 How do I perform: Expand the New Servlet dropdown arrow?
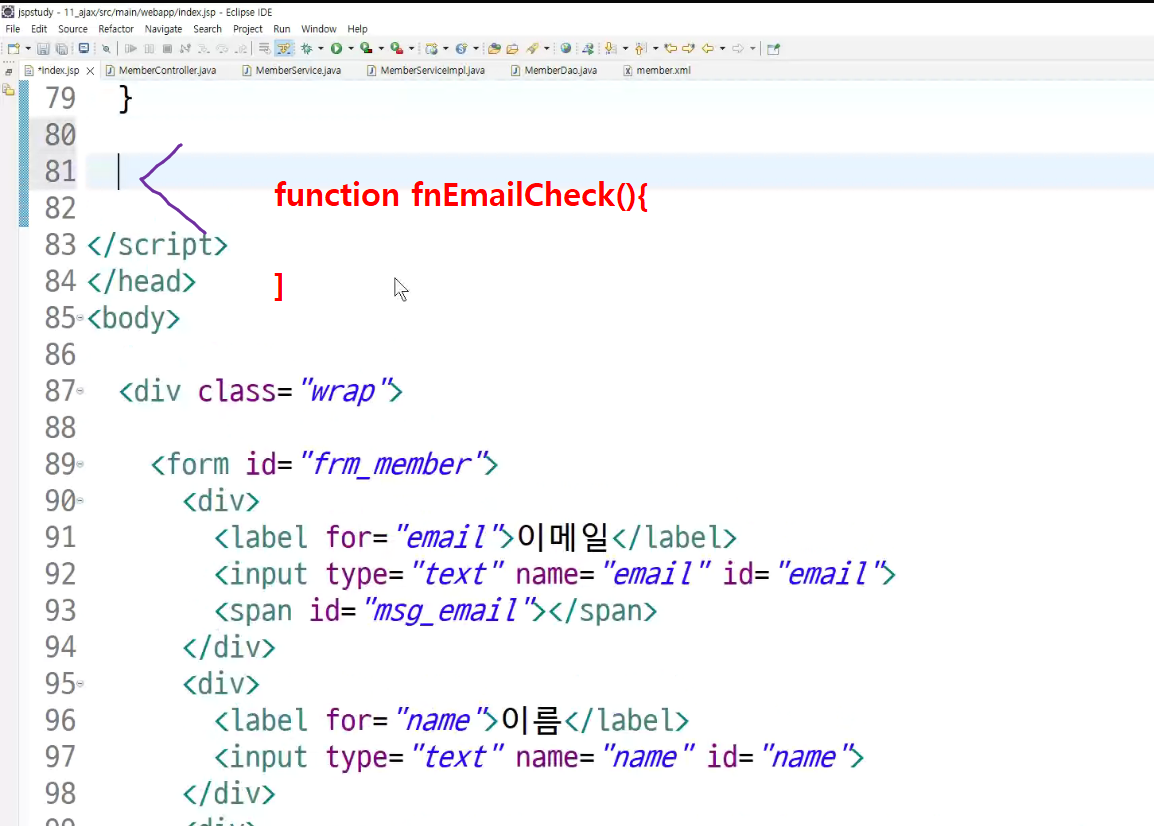coord(475,49)
